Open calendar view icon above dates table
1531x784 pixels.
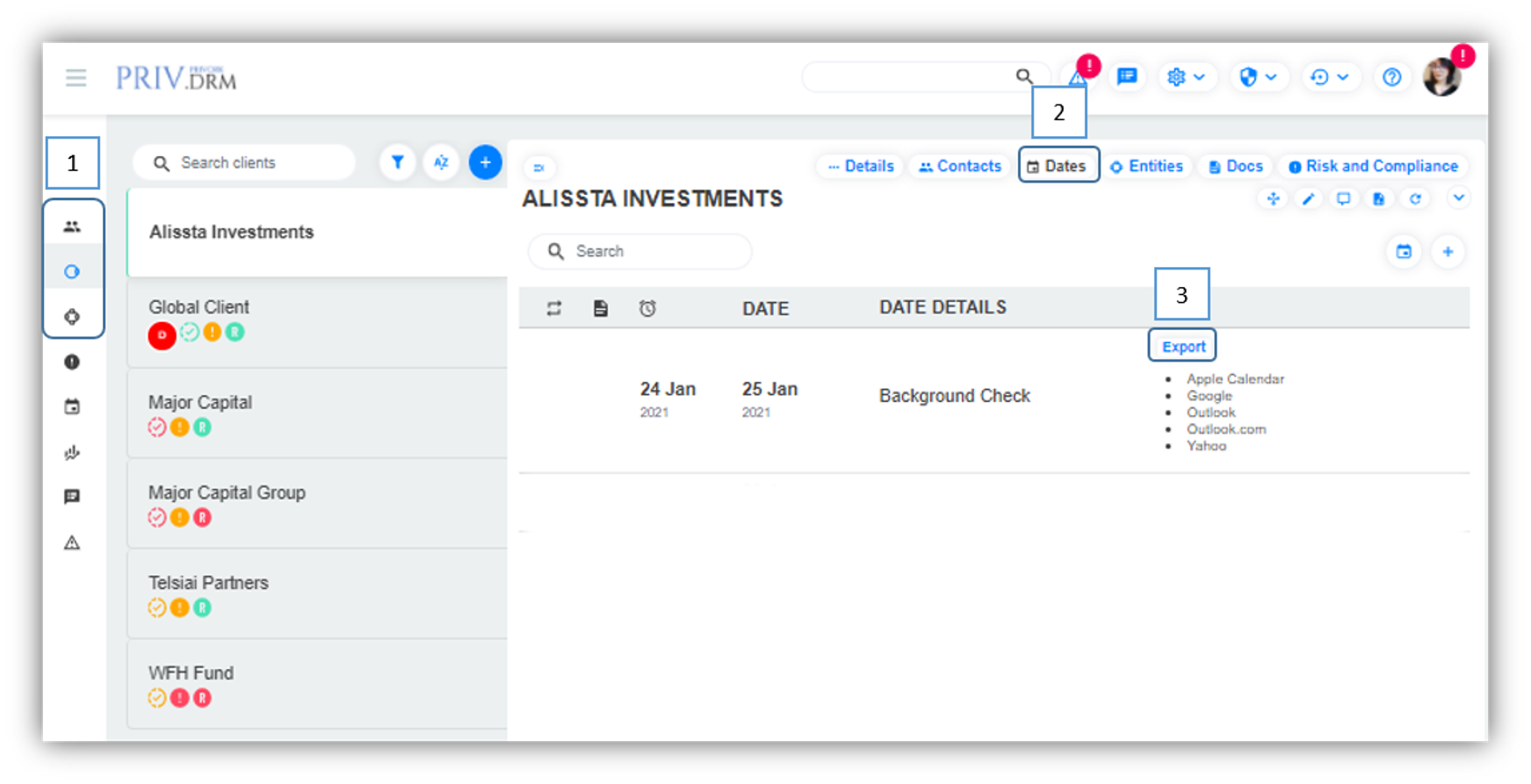pyautogui.click(x=1404, y=252)
